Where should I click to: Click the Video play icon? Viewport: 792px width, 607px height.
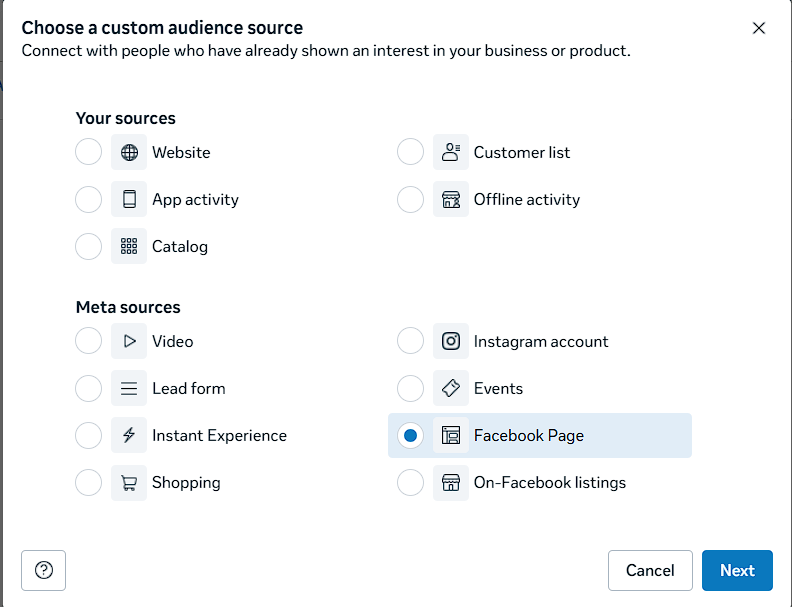[x=129, y=341]
